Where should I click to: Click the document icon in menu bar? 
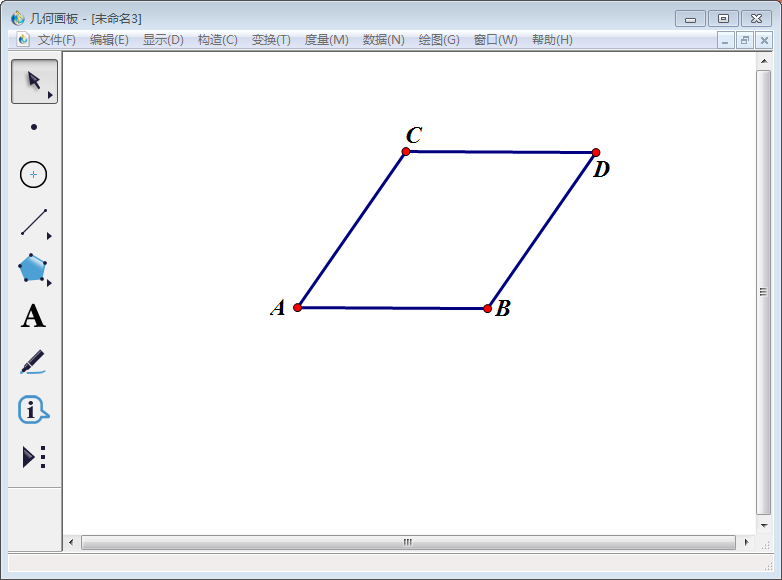click(x=23, y=39)
